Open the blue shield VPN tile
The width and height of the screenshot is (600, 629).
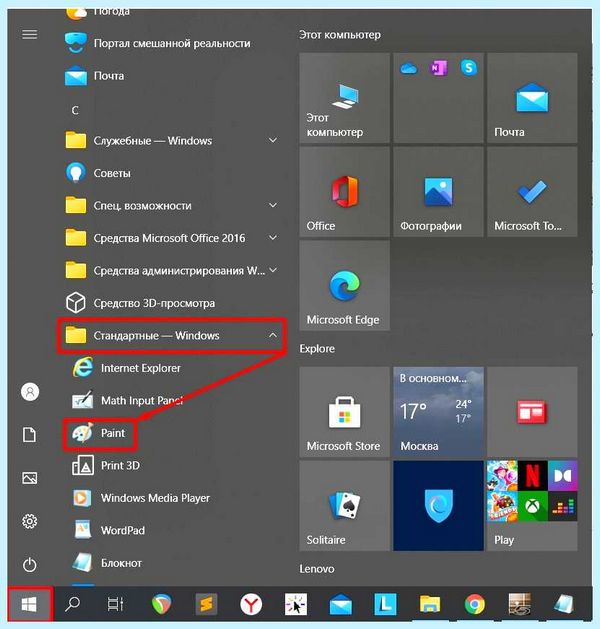coord(438,506)
